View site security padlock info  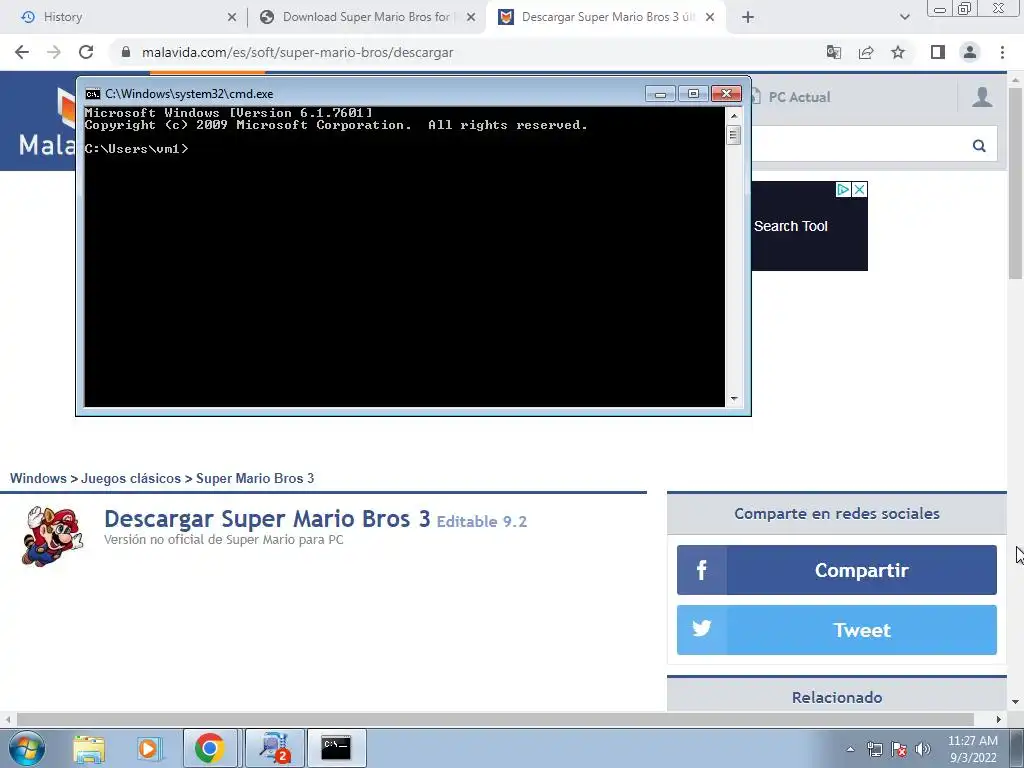point(126,52)
